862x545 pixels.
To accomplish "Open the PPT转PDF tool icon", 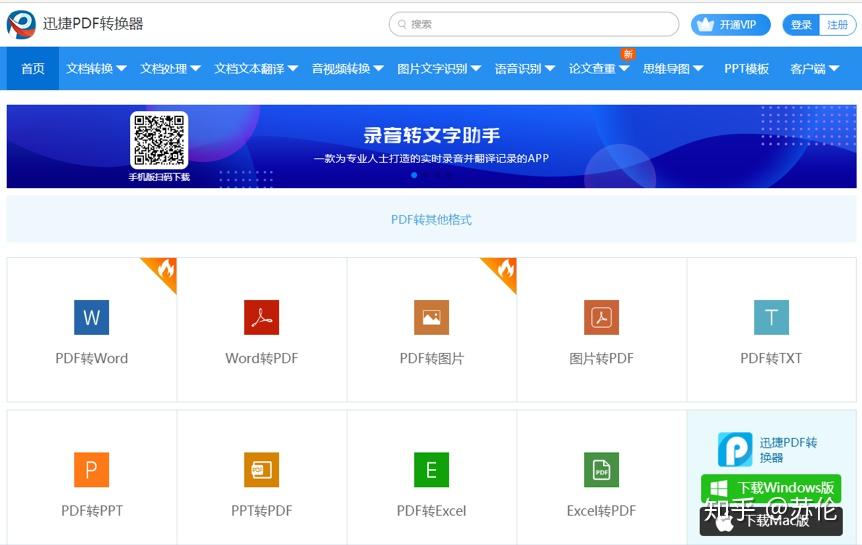I will [262, 470].
